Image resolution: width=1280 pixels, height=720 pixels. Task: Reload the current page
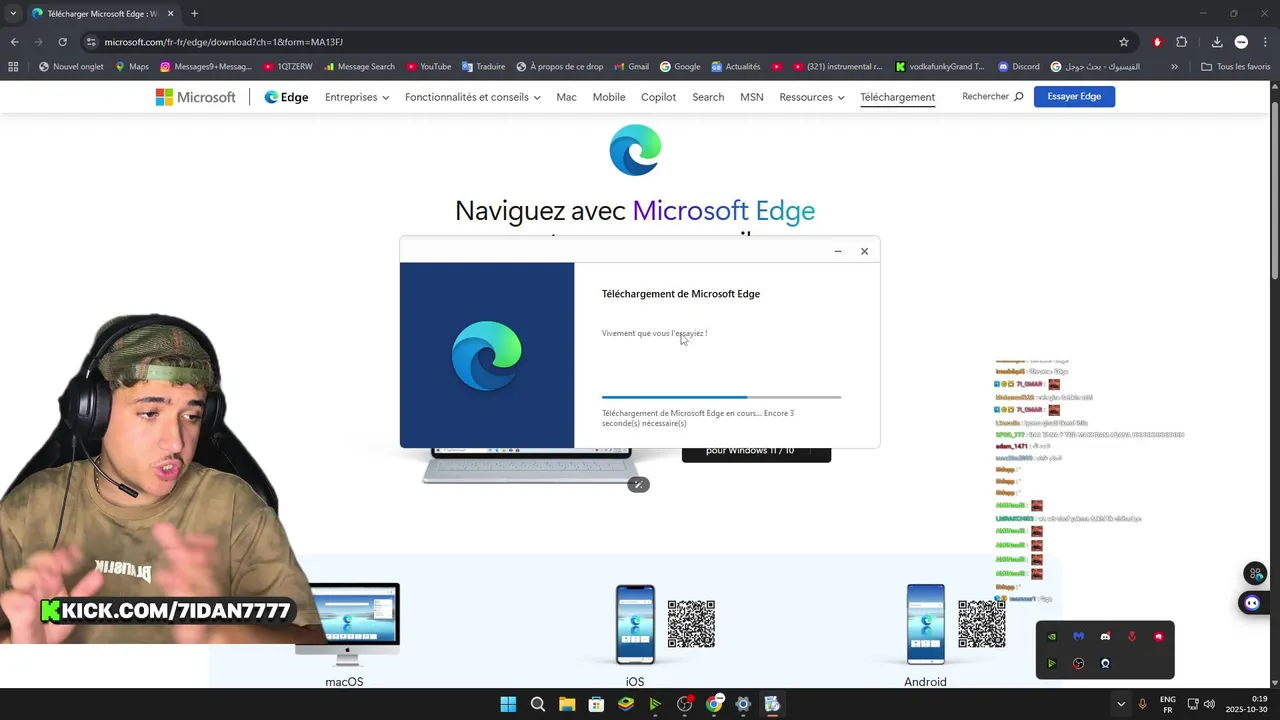(62, 42)
